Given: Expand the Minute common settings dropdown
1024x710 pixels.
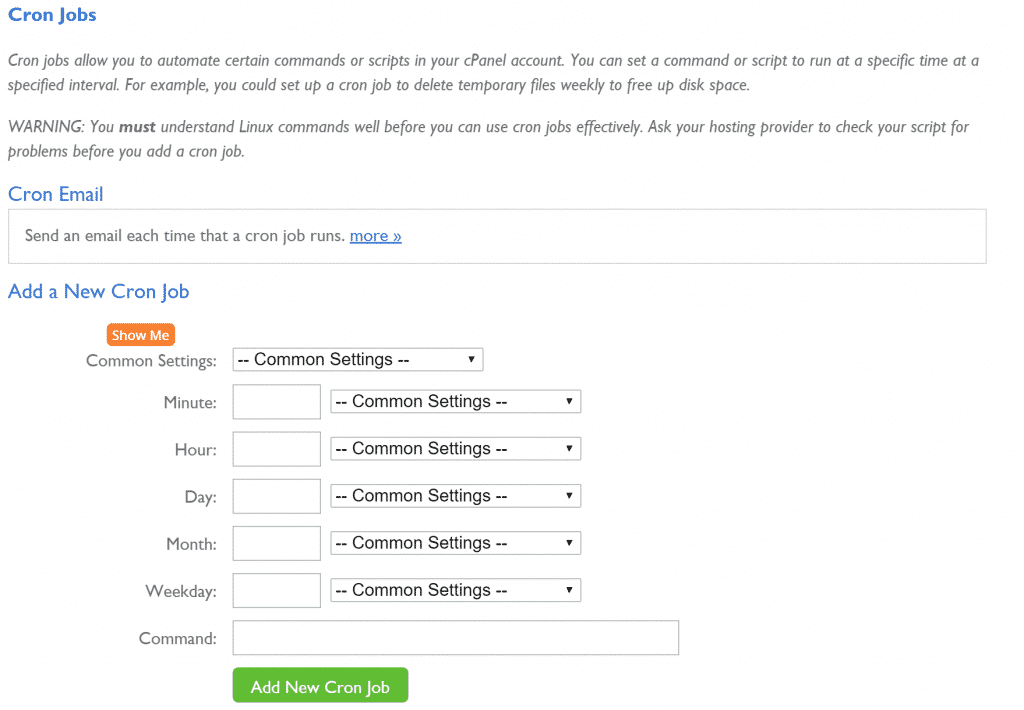Looking at the screenshot, I should click(455, 401).
